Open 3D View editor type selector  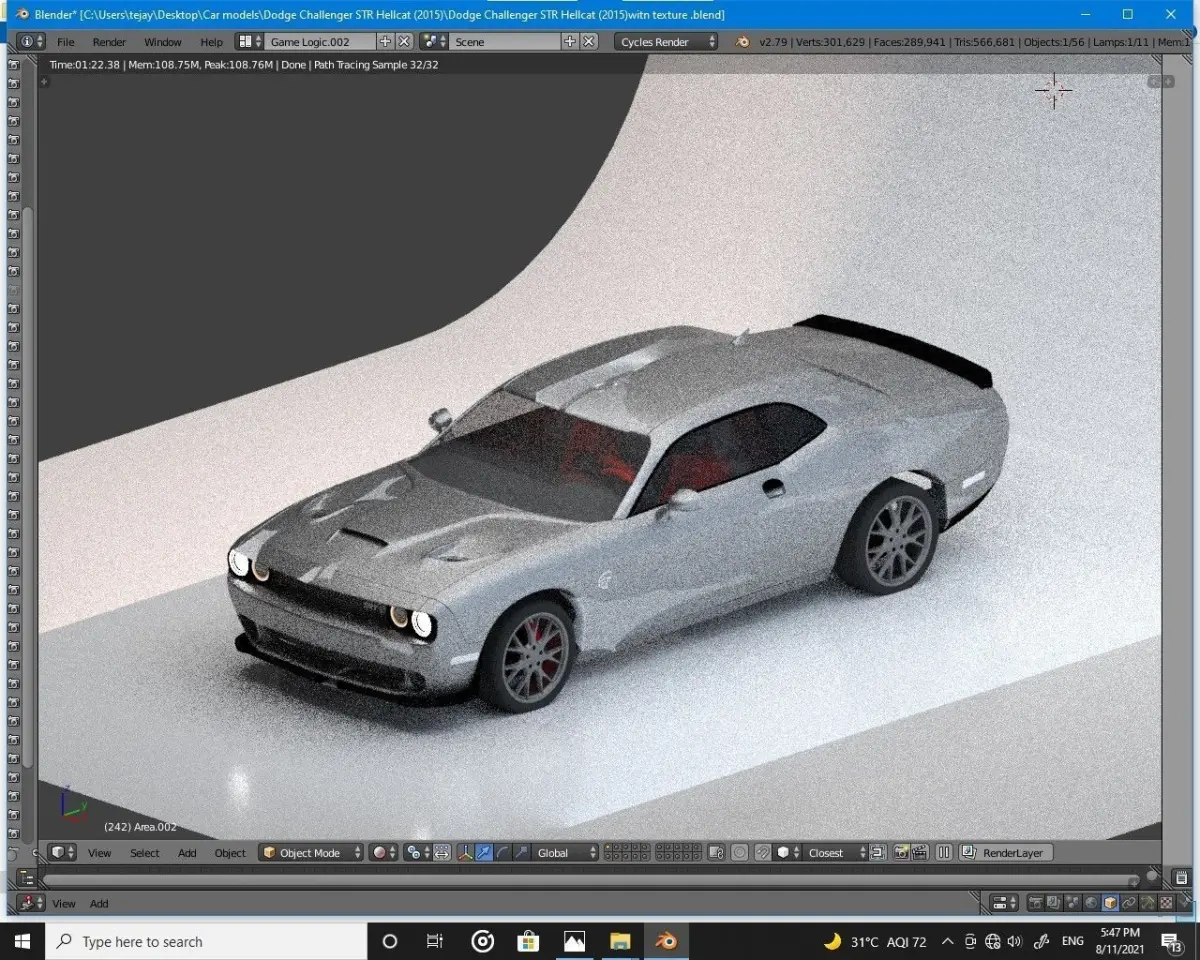click(x=63, y=853)
